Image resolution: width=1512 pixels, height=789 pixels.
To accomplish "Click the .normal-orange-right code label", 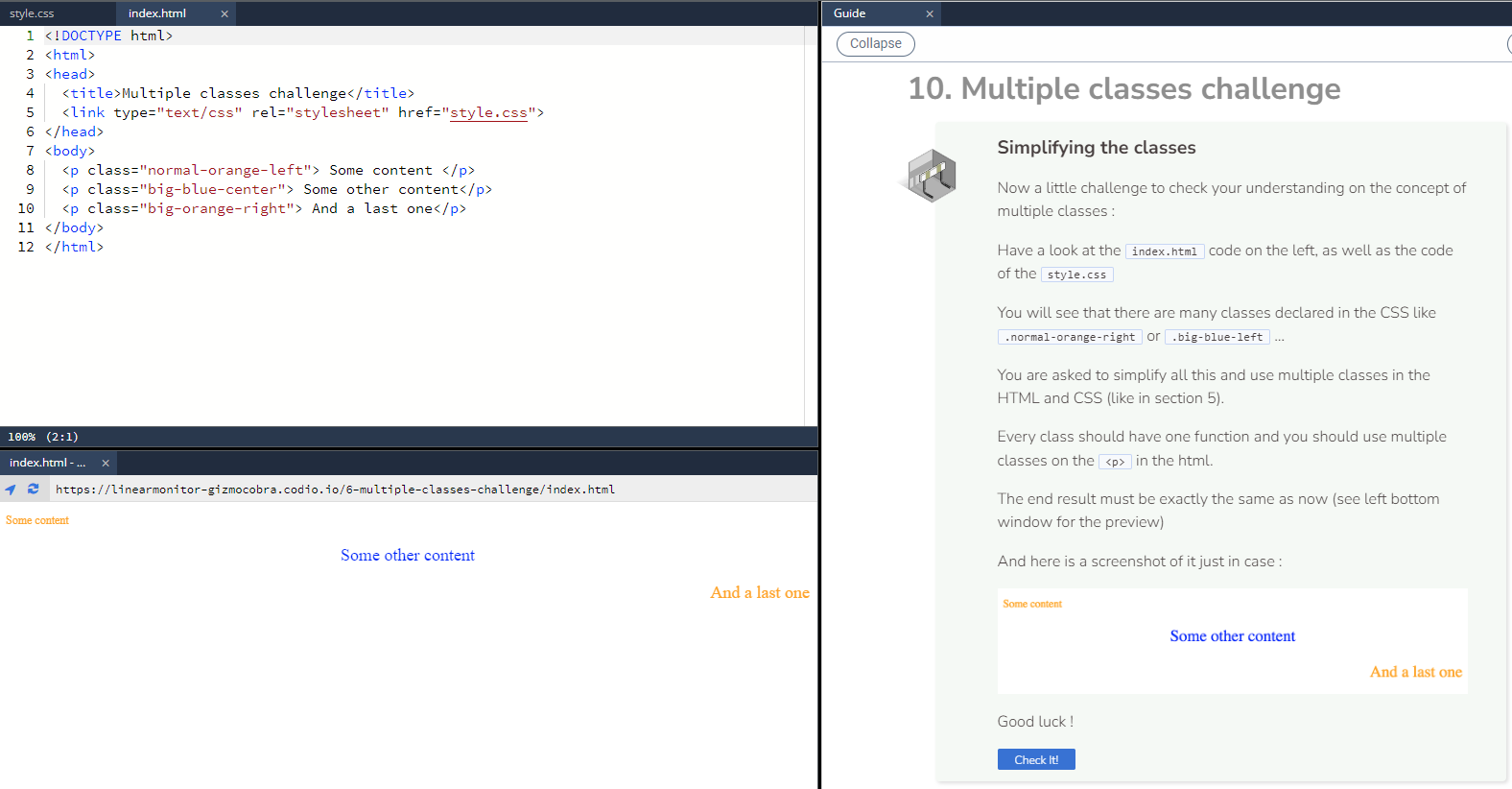I will [1070, 337].
